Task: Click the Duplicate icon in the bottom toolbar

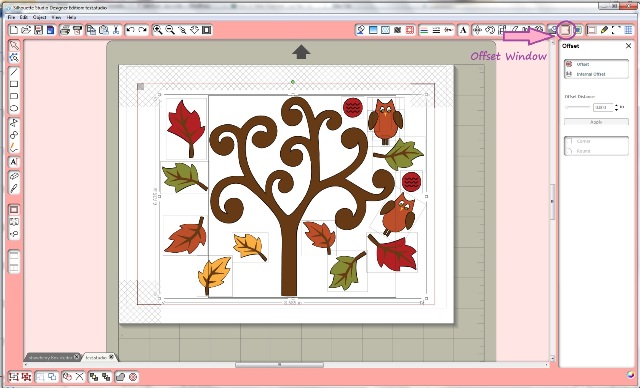Action: point(67,377)
